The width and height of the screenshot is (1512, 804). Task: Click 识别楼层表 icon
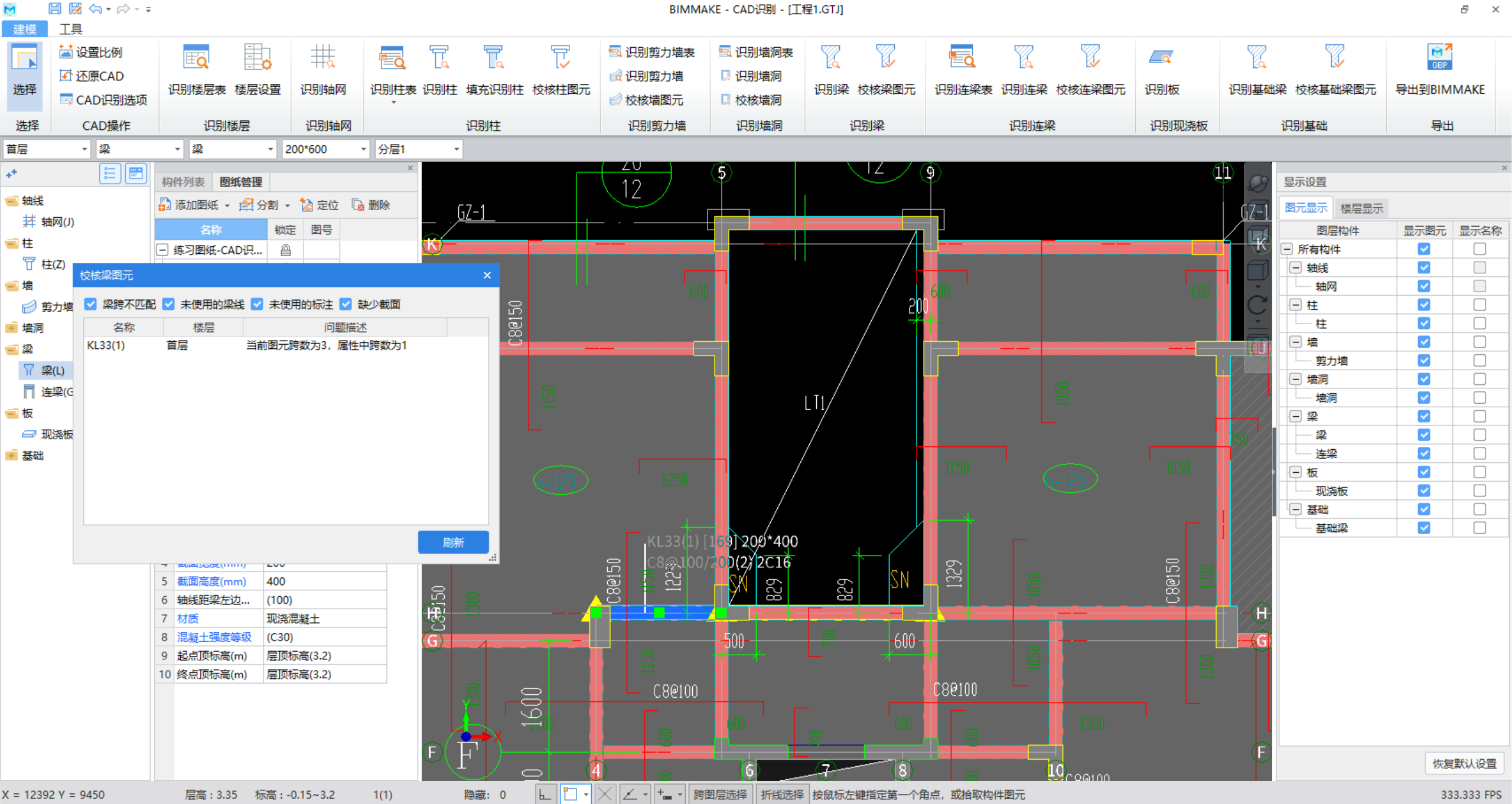[197, 71]
